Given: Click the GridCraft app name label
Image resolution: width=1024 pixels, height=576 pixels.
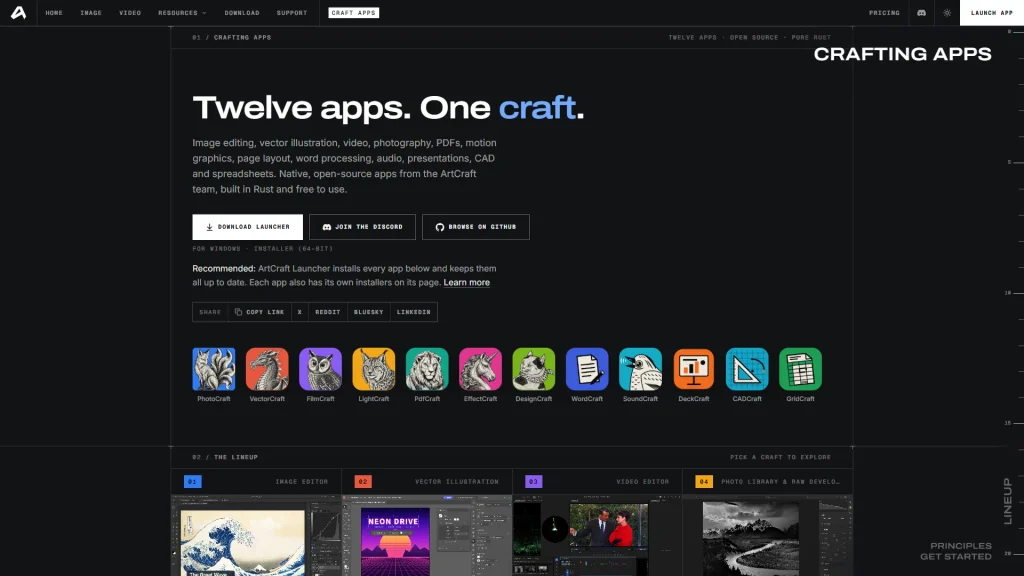Looking at the screenshot, I should coord(800,398).
